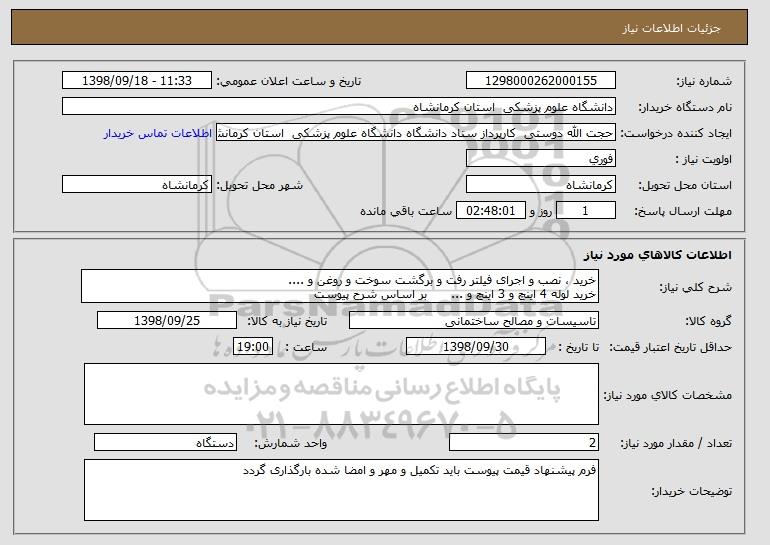Click the general description text box

pyautogui.click(x=340, y=286)
